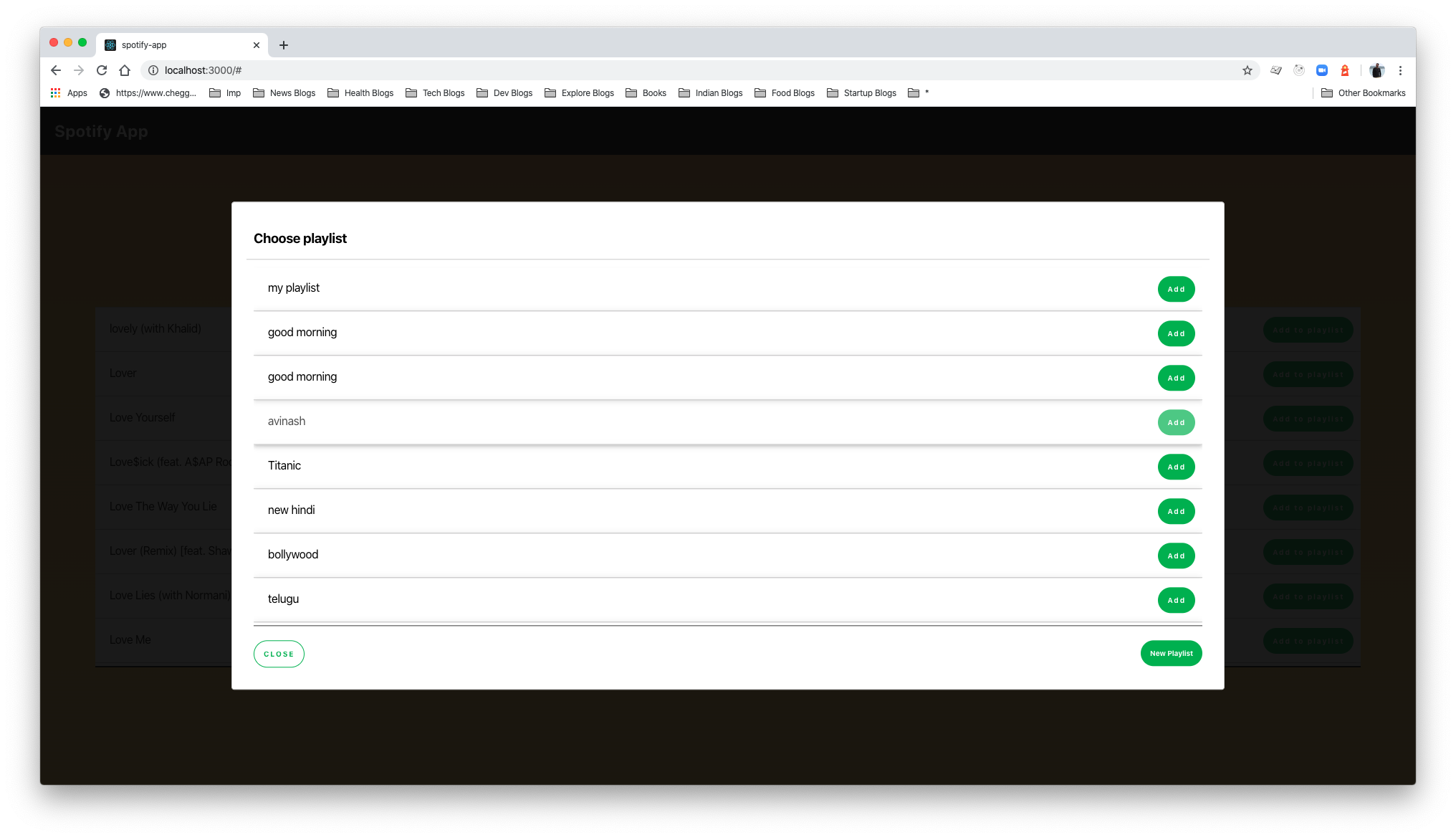Viewport: 1456px width, 838px height.
Task: Click Add button for second 'good morning'
Action: [1176, 377]
